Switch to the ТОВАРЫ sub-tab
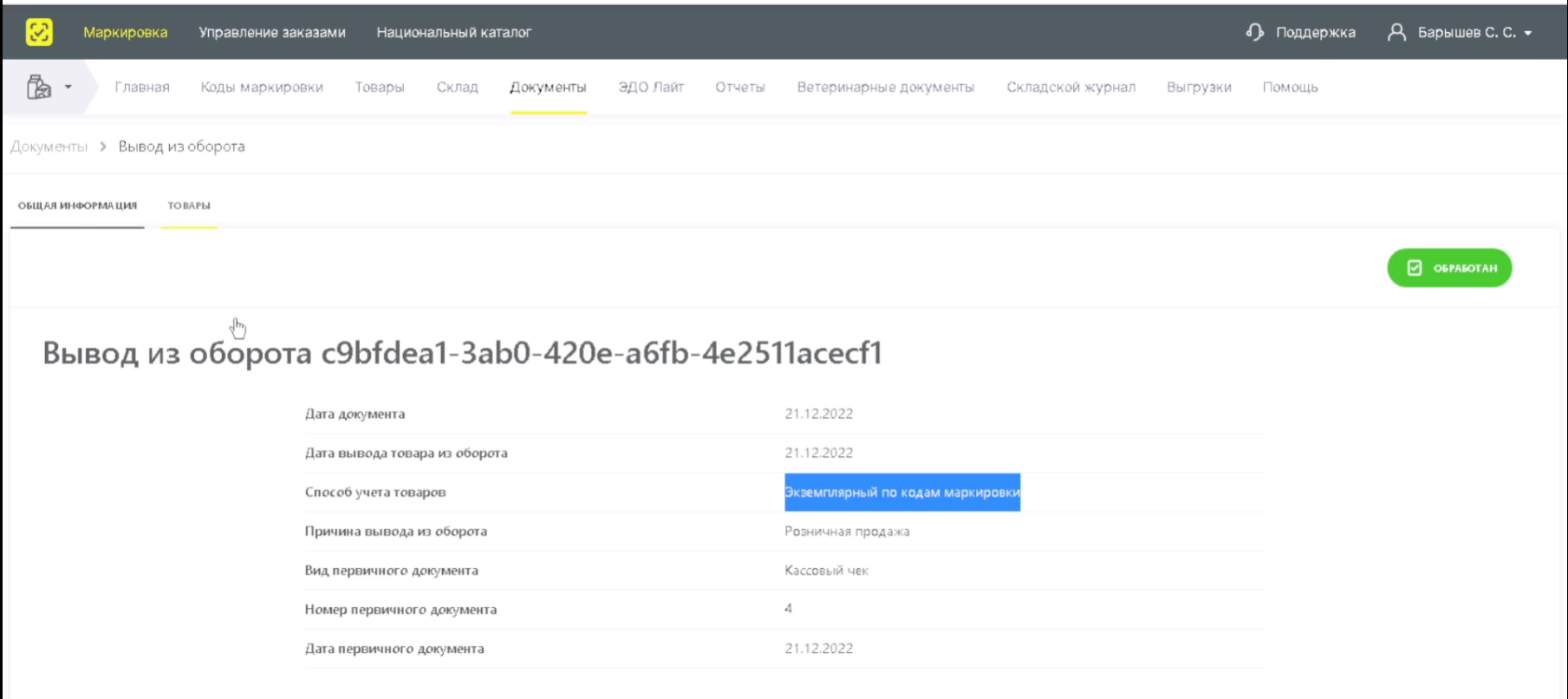 click(x=189, y=206)
